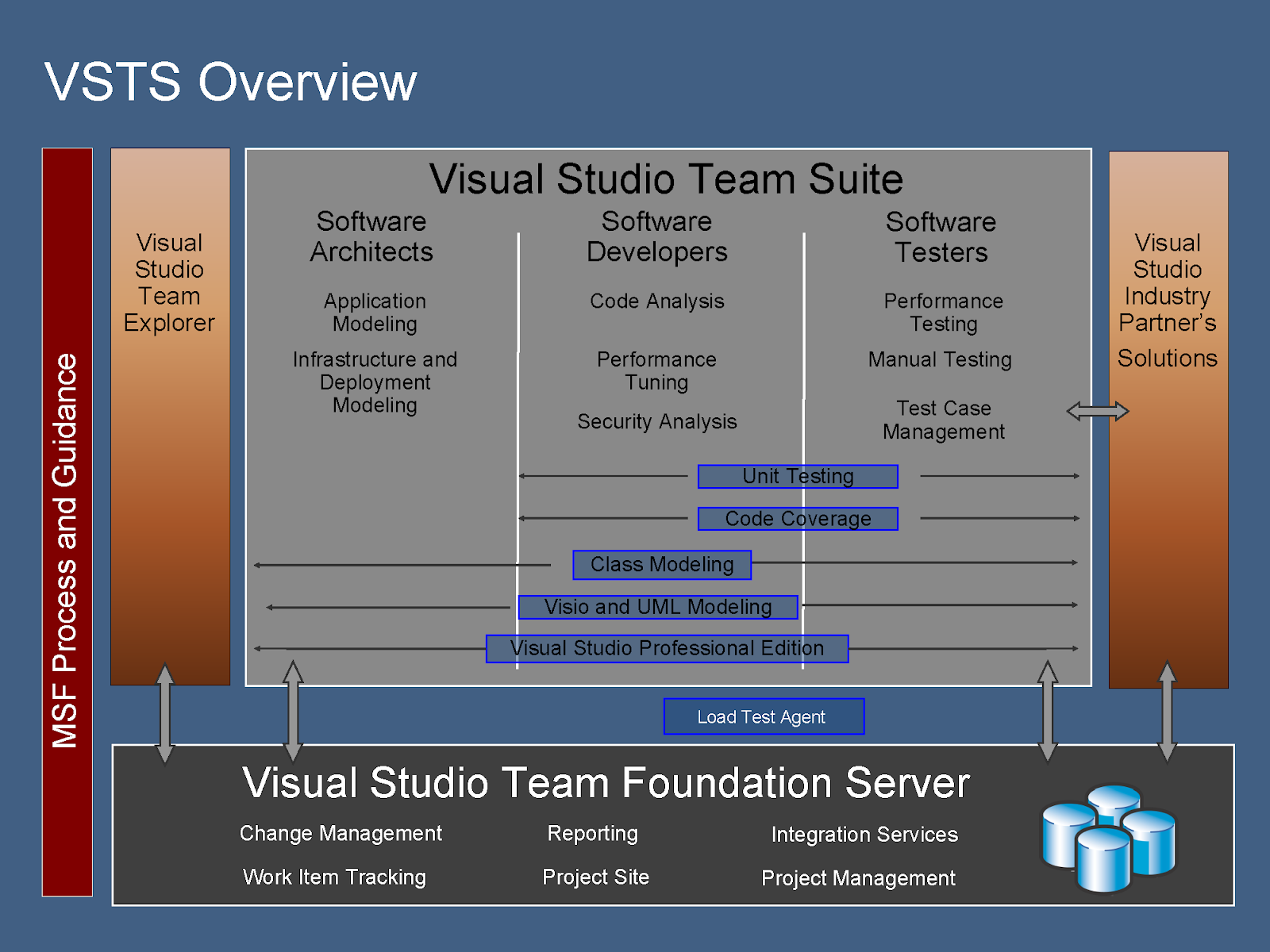Click the Software Architects heading
Image resolution: width=1270 pixels, height=952 pixels.
point(371,236)
